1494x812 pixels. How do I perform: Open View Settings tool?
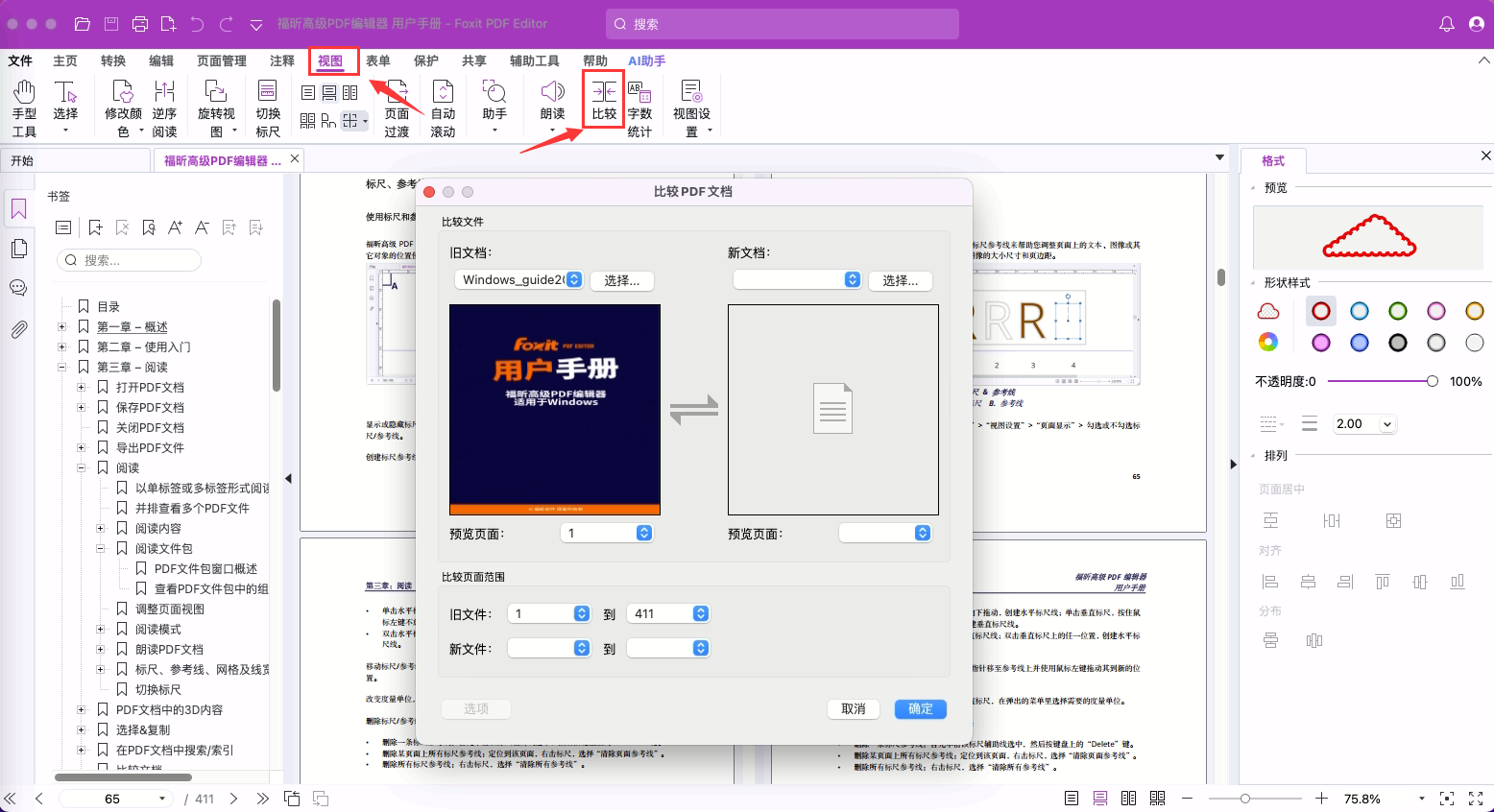click(691, 108)
